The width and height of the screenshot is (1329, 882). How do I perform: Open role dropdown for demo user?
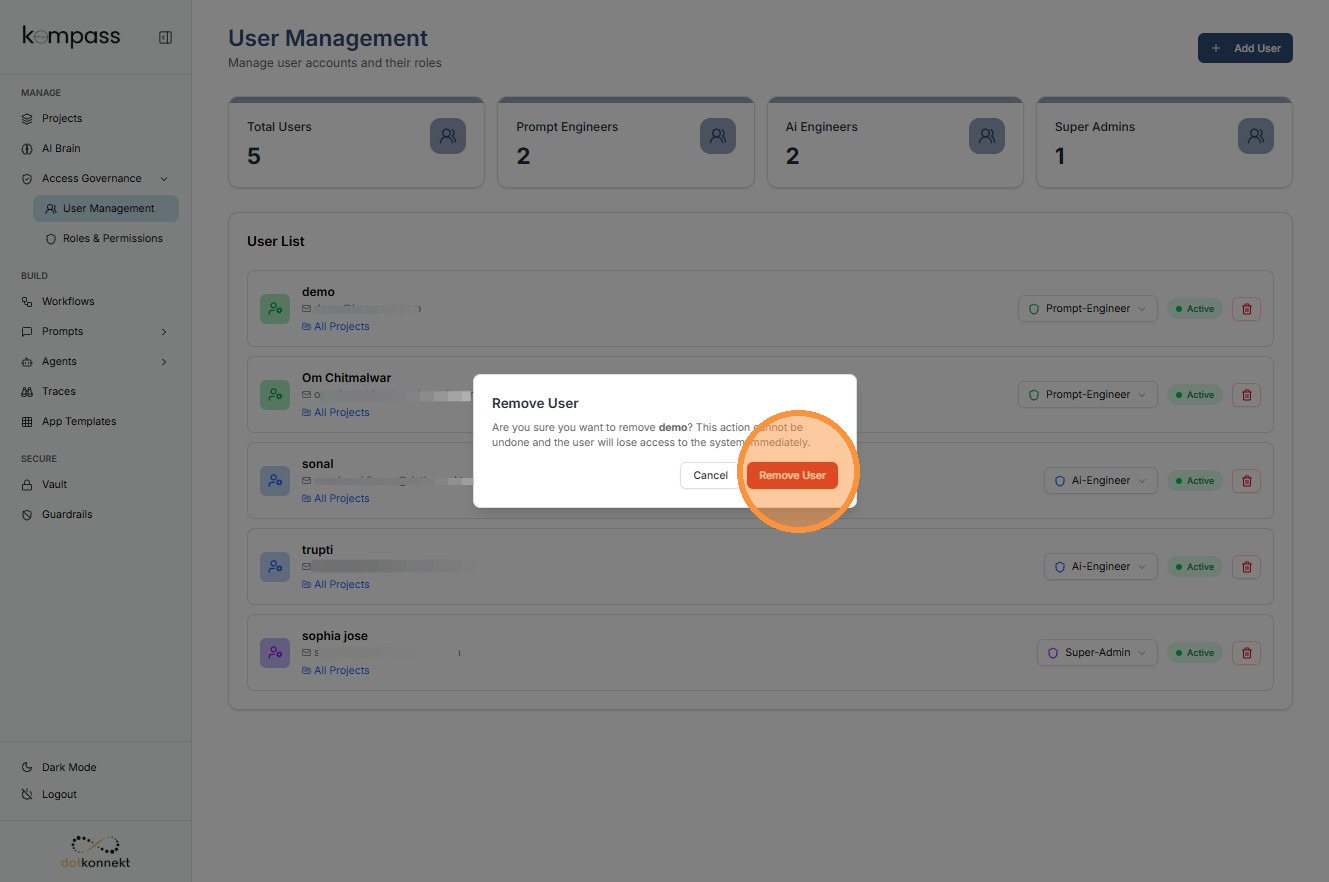[1088, 308]
